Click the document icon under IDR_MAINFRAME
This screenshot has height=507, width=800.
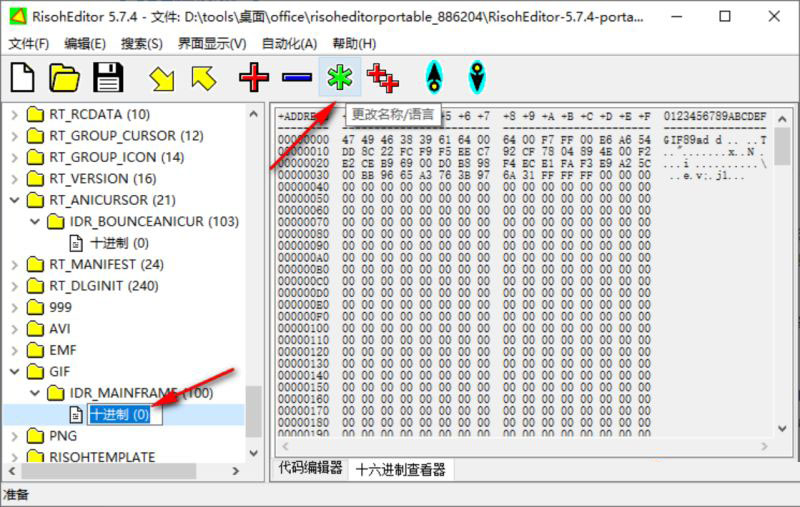(x=76, y=414)
